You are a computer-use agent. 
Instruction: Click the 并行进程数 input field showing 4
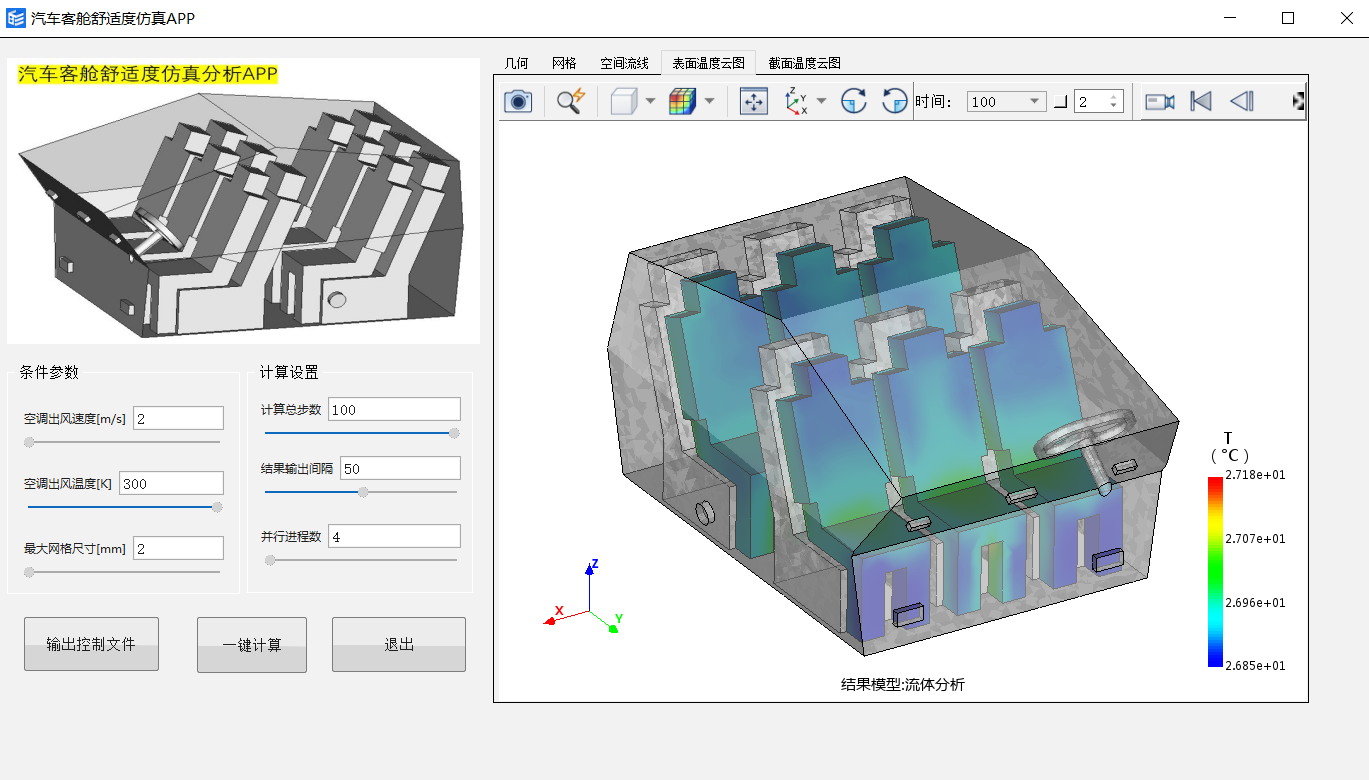[x=394, y=537]
